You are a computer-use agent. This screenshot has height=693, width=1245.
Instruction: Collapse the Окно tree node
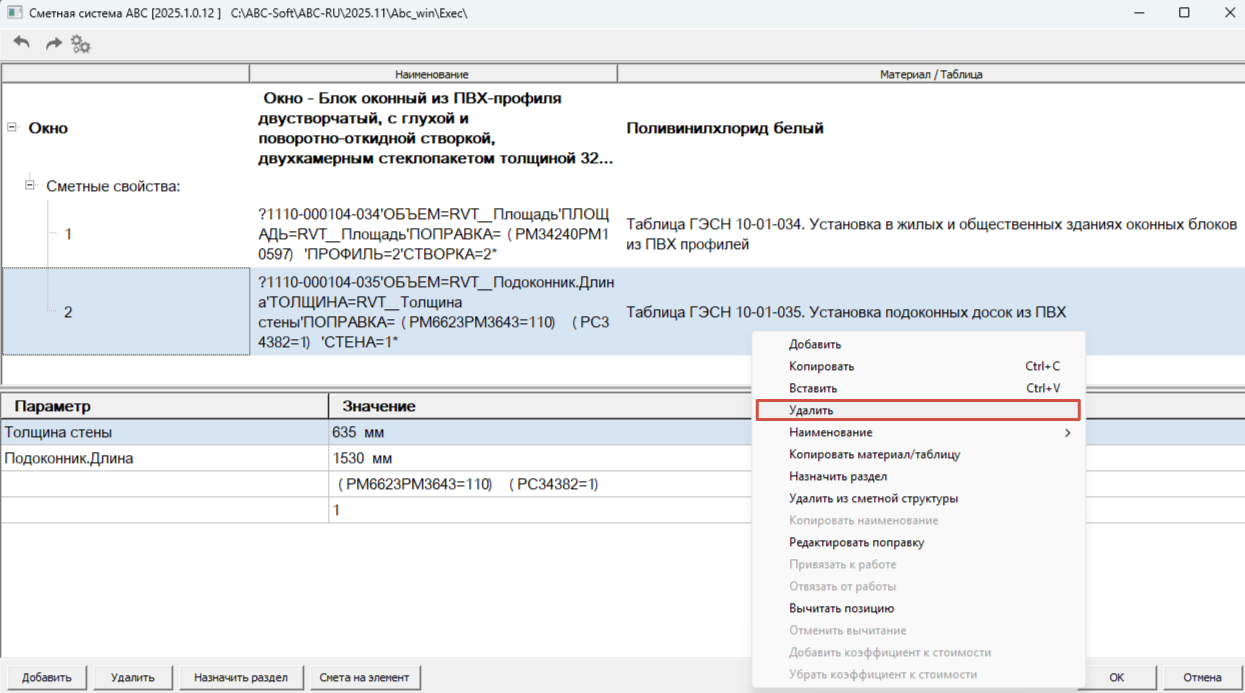pos(12,127)
